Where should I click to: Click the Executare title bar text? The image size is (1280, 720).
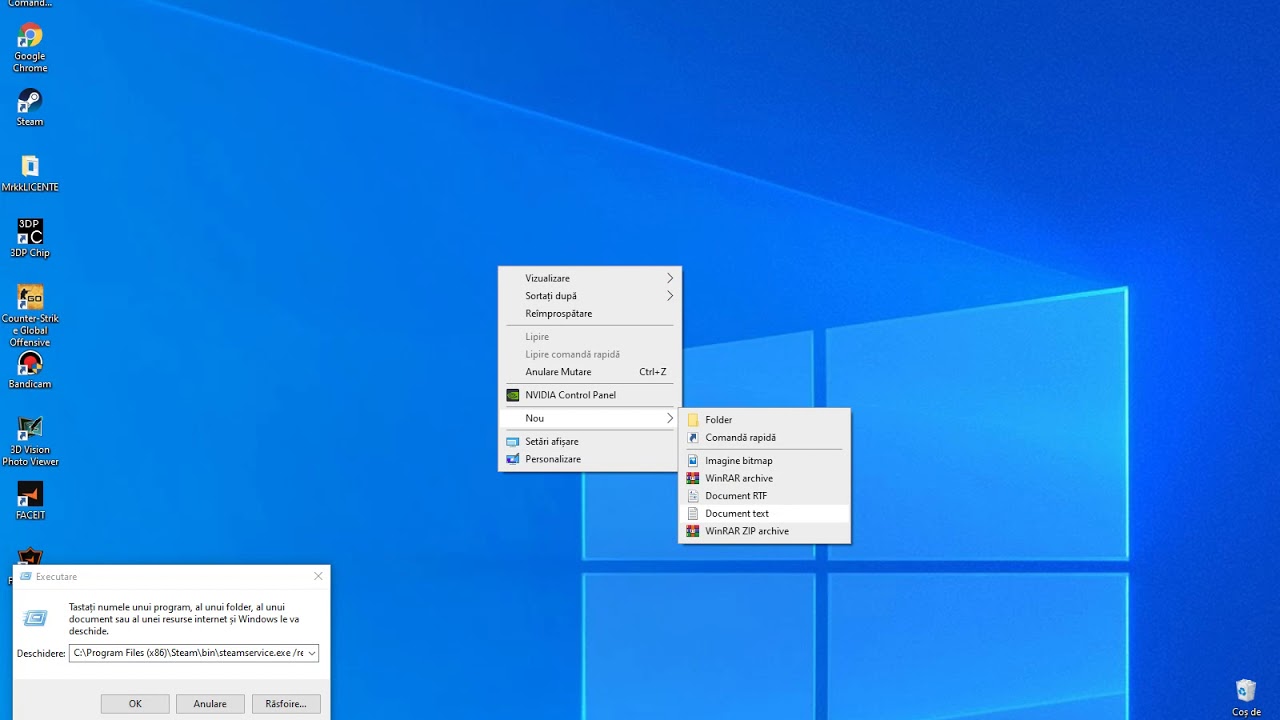click(56, 577)
